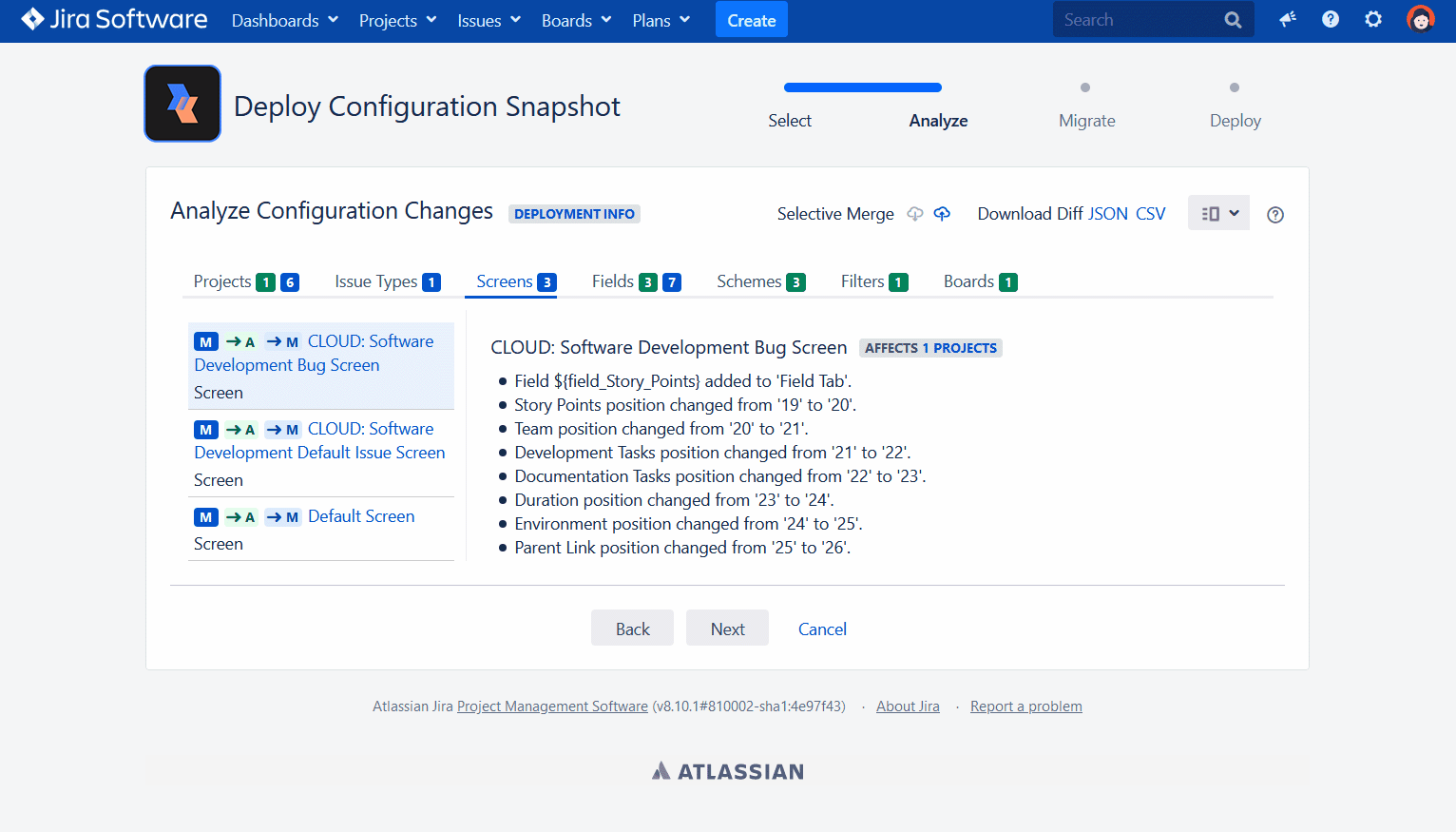Click the Next button
The height and width of the screenshot is (832, 1456).
point(727,629)
